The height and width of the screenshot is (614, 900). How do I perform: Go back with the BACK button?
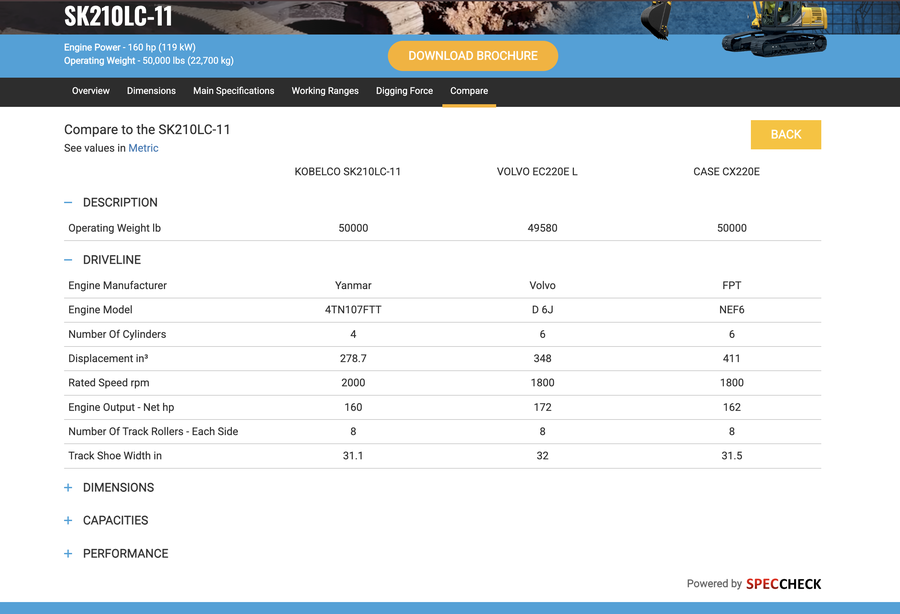785,134
